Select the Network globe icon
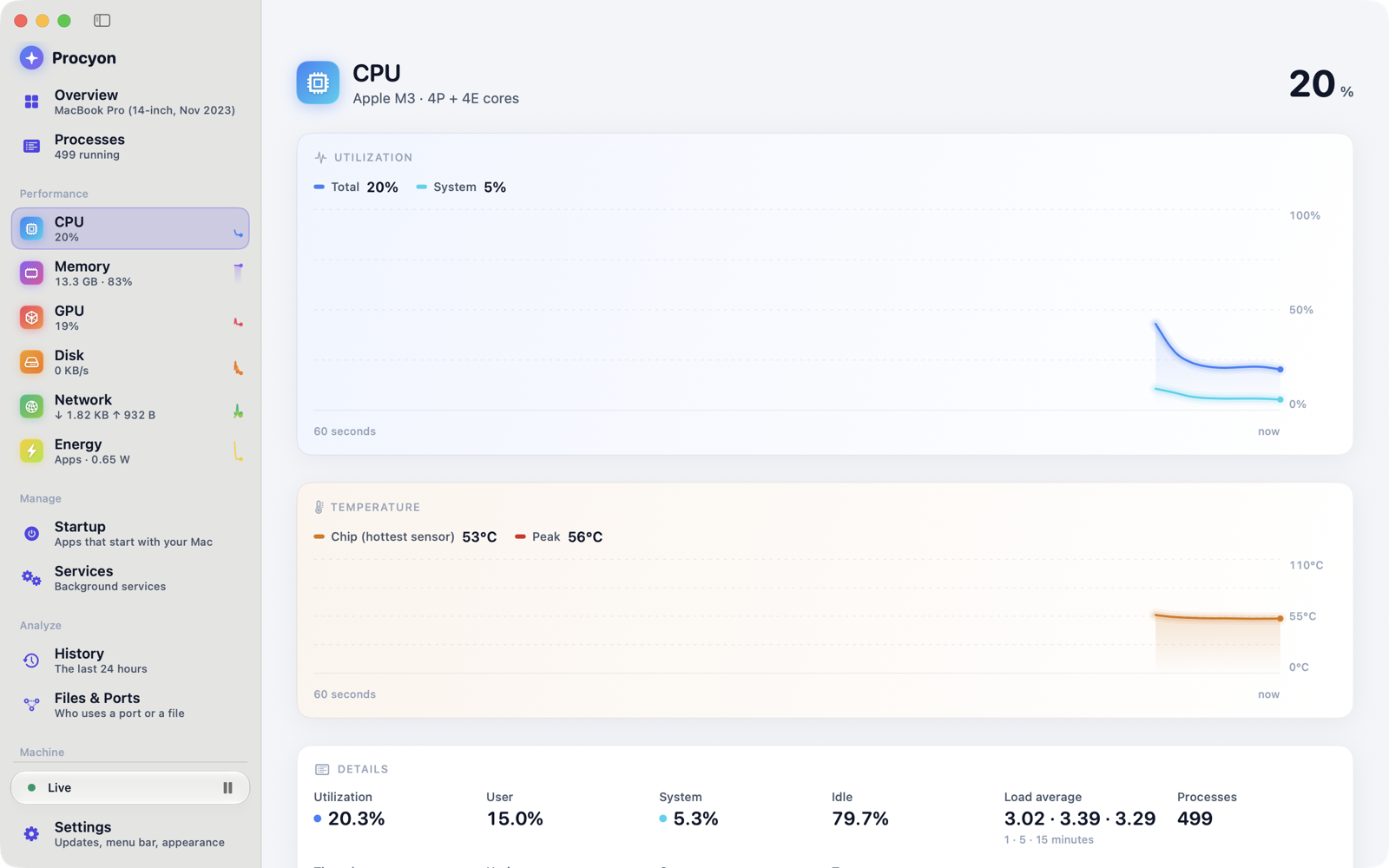The width and height of the screenshot is (1389, 868). (31, 406)
